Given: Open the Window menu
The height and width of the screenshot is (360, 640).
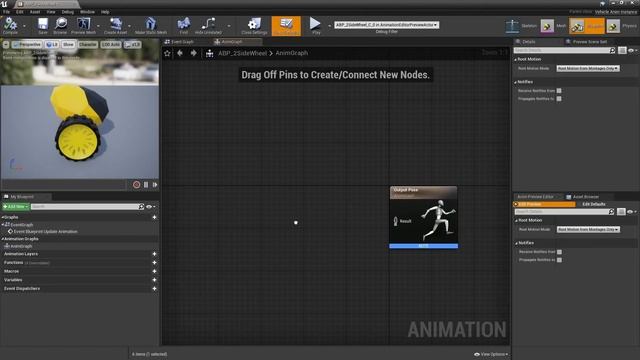Looking at the screenshot, I should point(87,12).
